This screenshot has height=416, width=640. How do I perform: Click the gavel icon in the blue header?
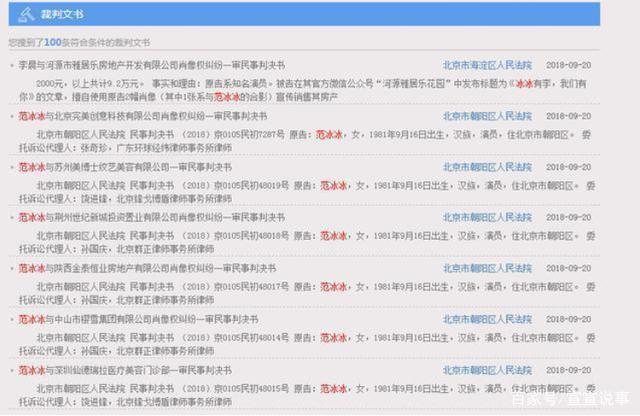27,14
